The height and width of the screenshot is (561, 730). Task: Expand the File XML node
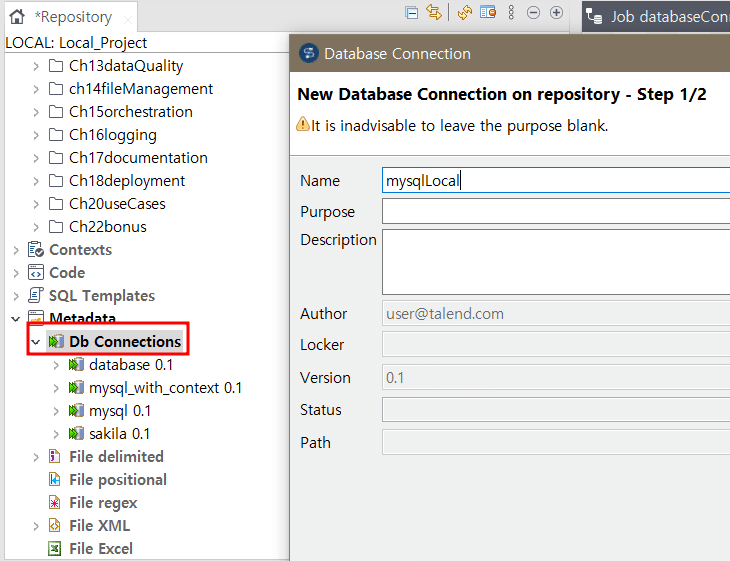[36, 526]
